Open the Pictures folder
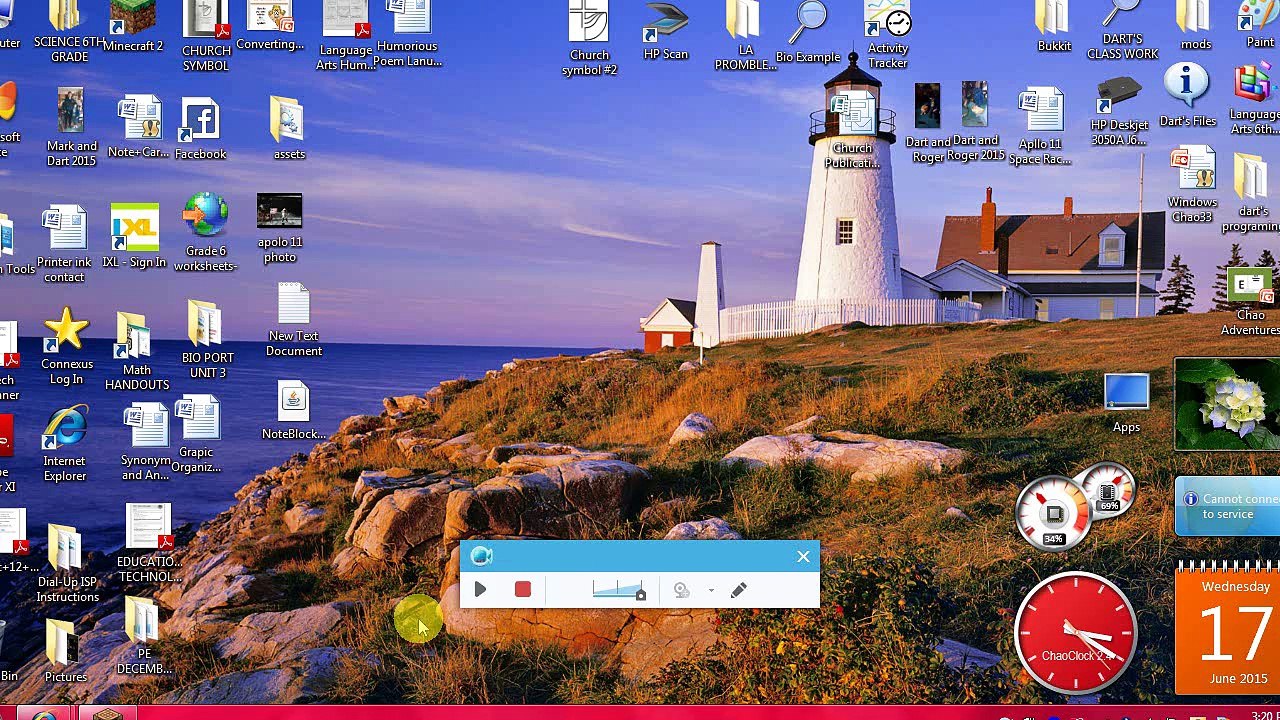Viewport: 1280px width, 720px height. pyautogui.click(x=65, y=652)
